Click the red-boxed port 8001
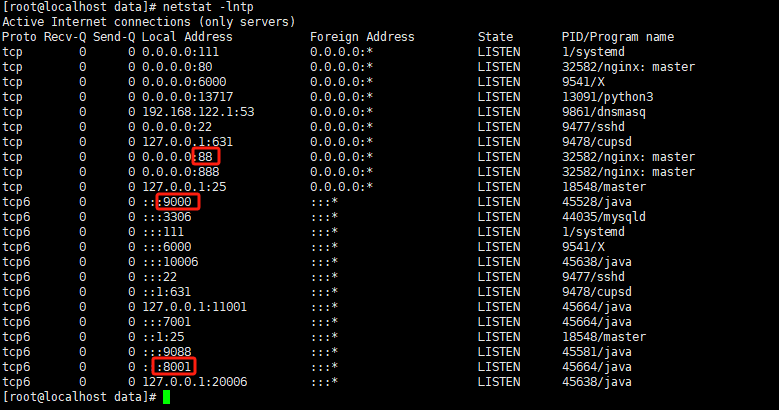 coord(176,366)
